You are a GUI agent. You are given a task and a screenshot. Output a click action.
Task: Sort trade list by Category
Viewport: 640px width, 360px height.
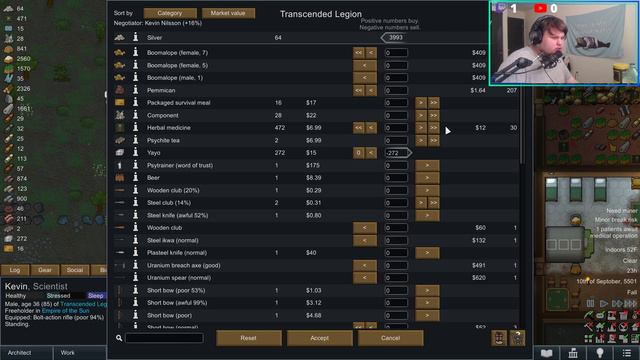tap(170, 13)
